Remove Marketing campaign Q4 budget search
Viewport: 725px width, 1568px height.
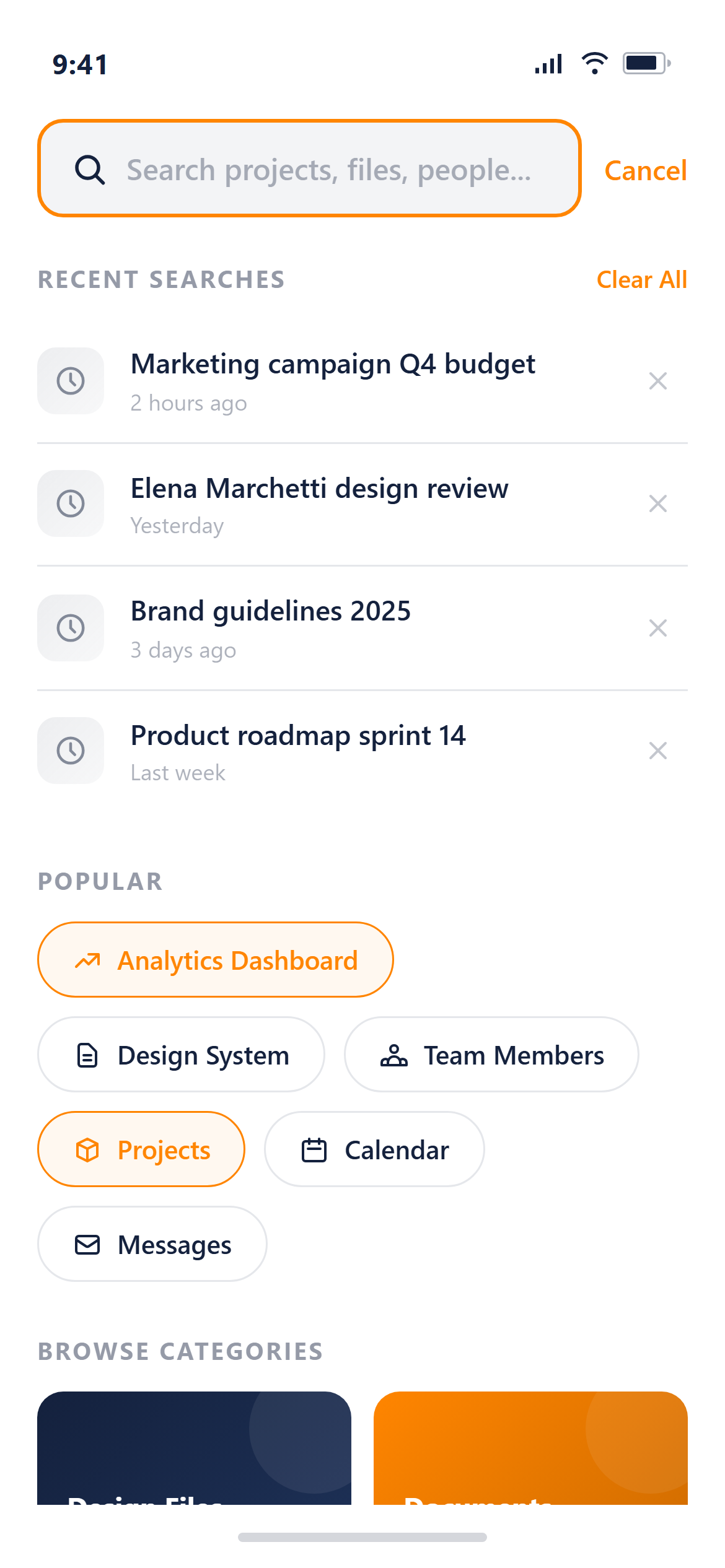pos(657,381)
